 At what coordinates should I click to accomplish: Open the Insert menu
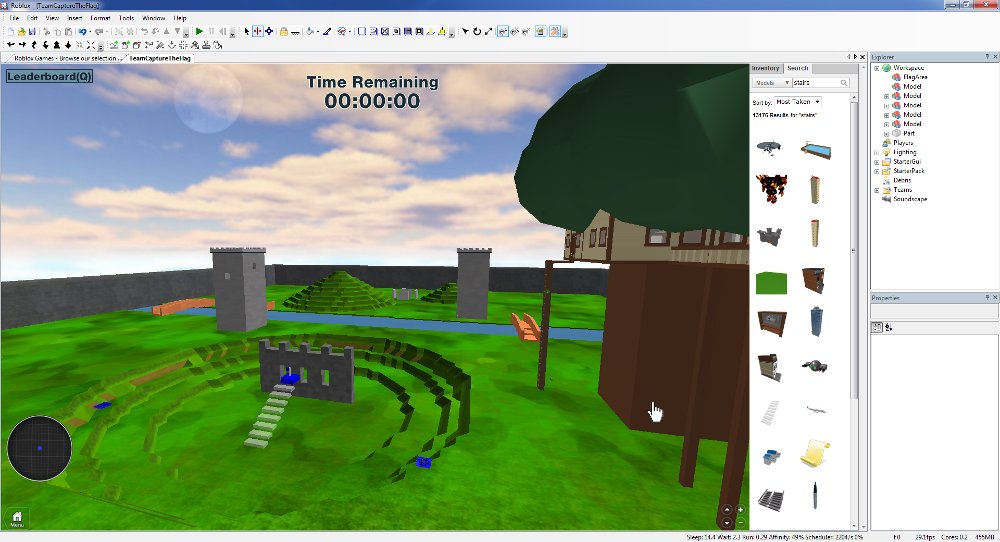coord(75,18)
